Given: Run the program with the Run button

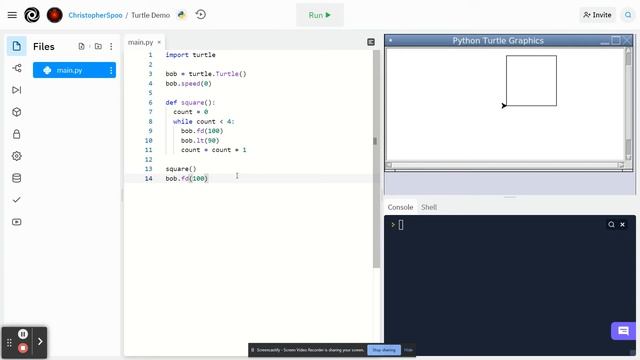Looking at the screenshot, I should click(320, 15).
